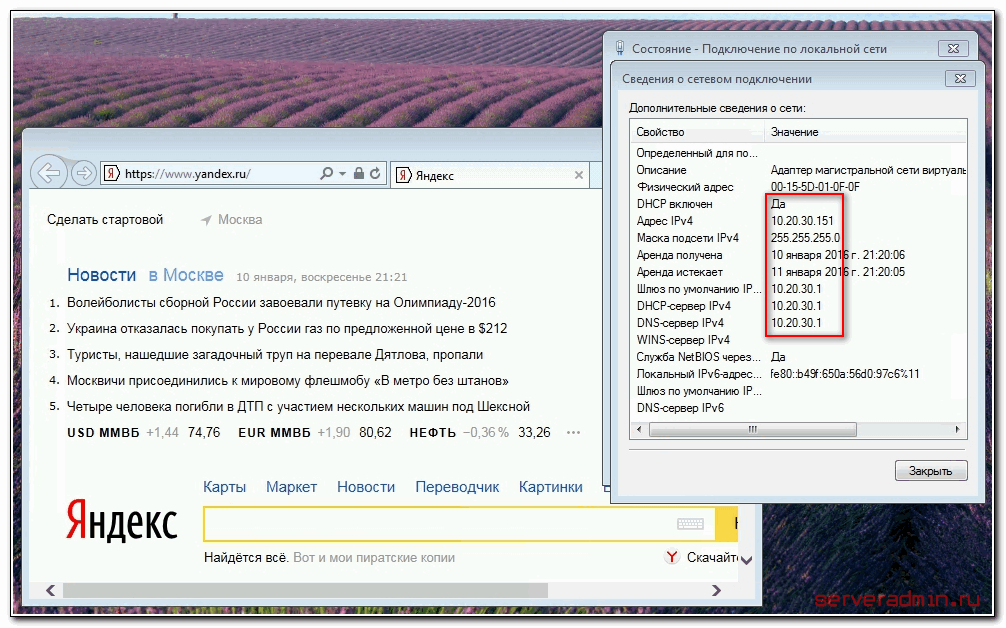The width and height of the screenshot is (1006, 628).
Task: Click the security lock icon in address bar
Action: pyautogui.click(x=359, y=173)
